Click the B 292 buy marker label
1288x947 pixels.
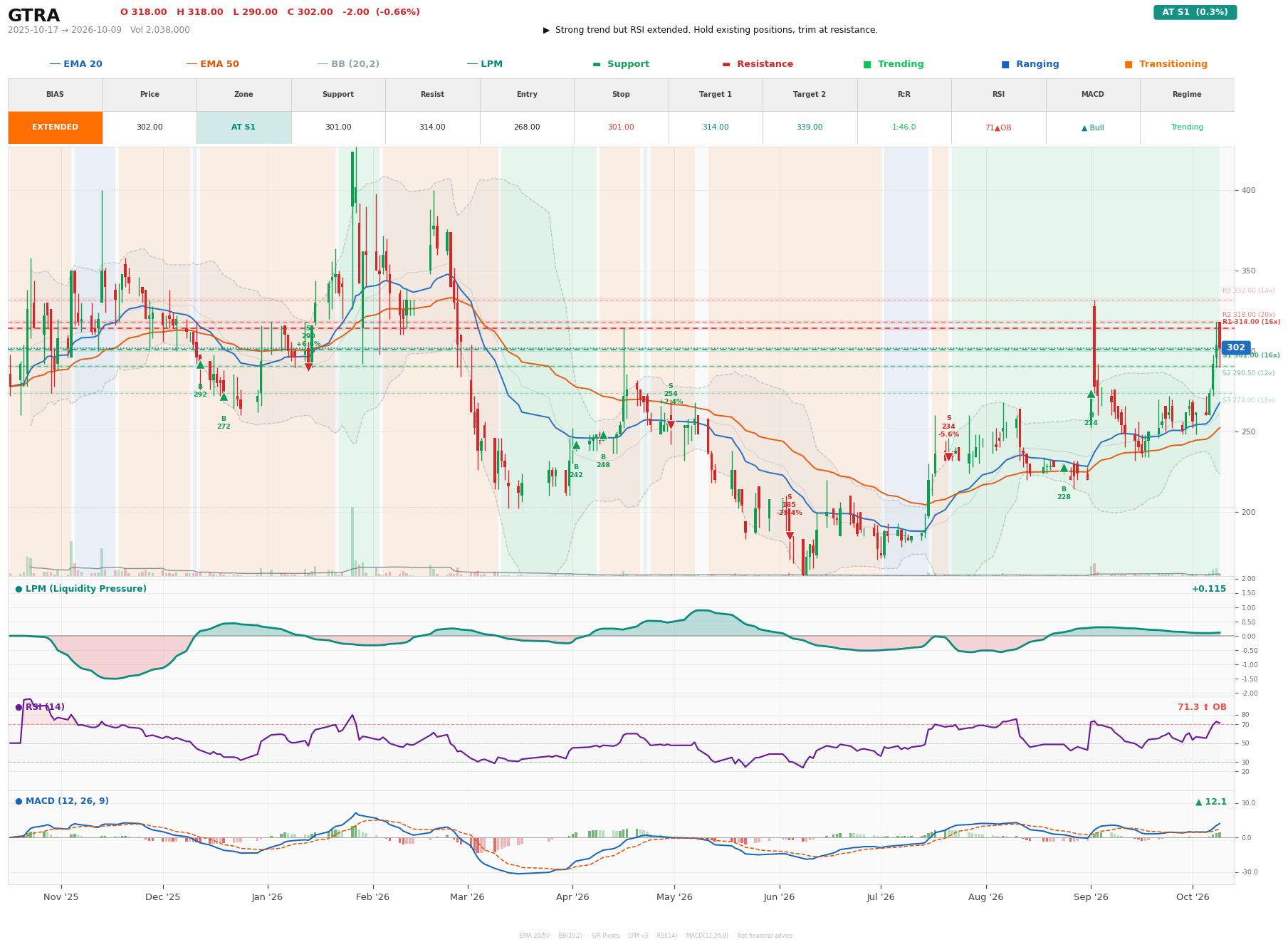[x=200, y=391]
